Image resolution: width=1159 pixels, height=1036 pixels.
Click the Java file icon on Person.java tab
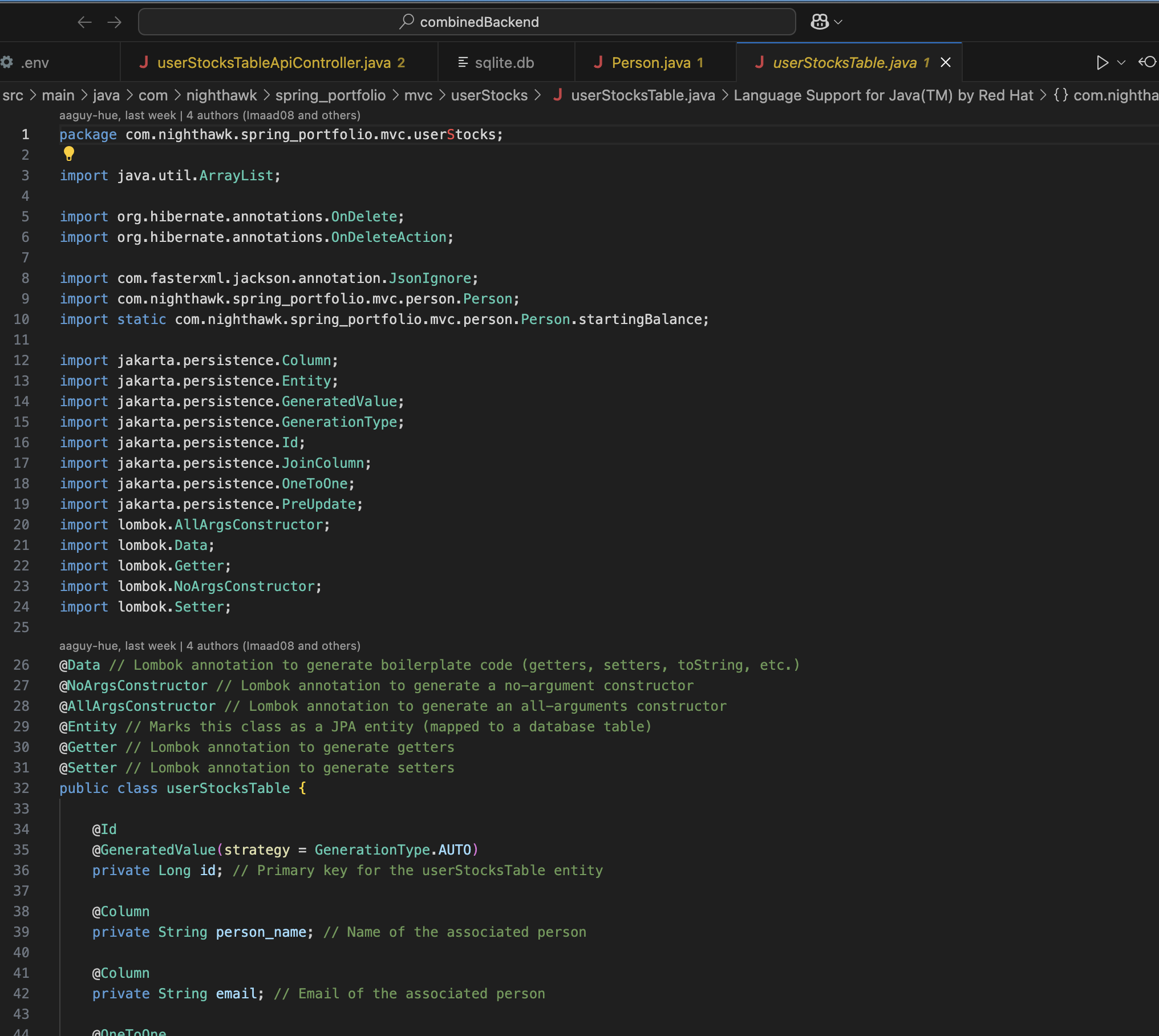tap(598, 63)
